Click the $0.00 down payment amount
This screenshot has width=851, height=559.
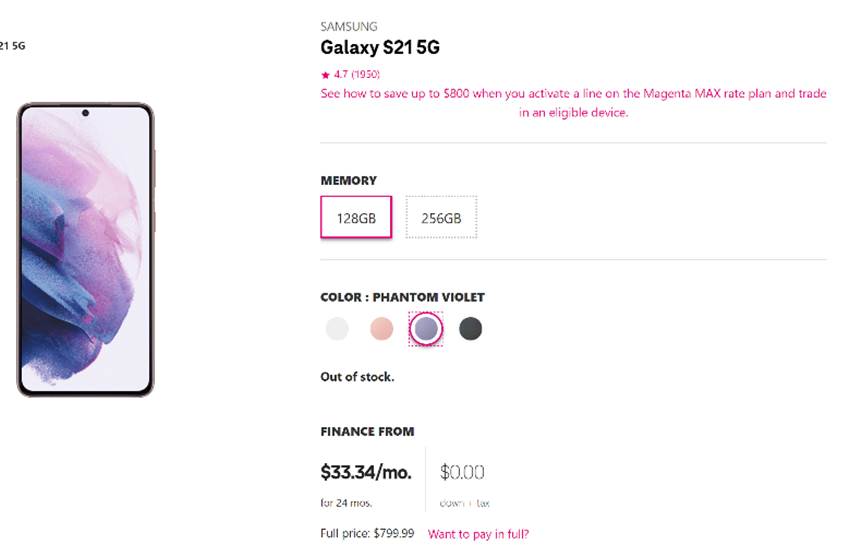click(x=462, y=472)
